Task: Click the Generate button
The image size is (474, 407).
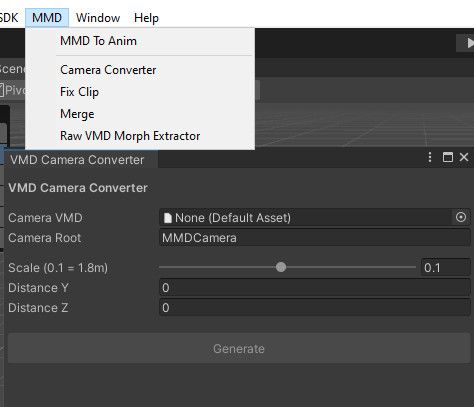Action: 239,348
